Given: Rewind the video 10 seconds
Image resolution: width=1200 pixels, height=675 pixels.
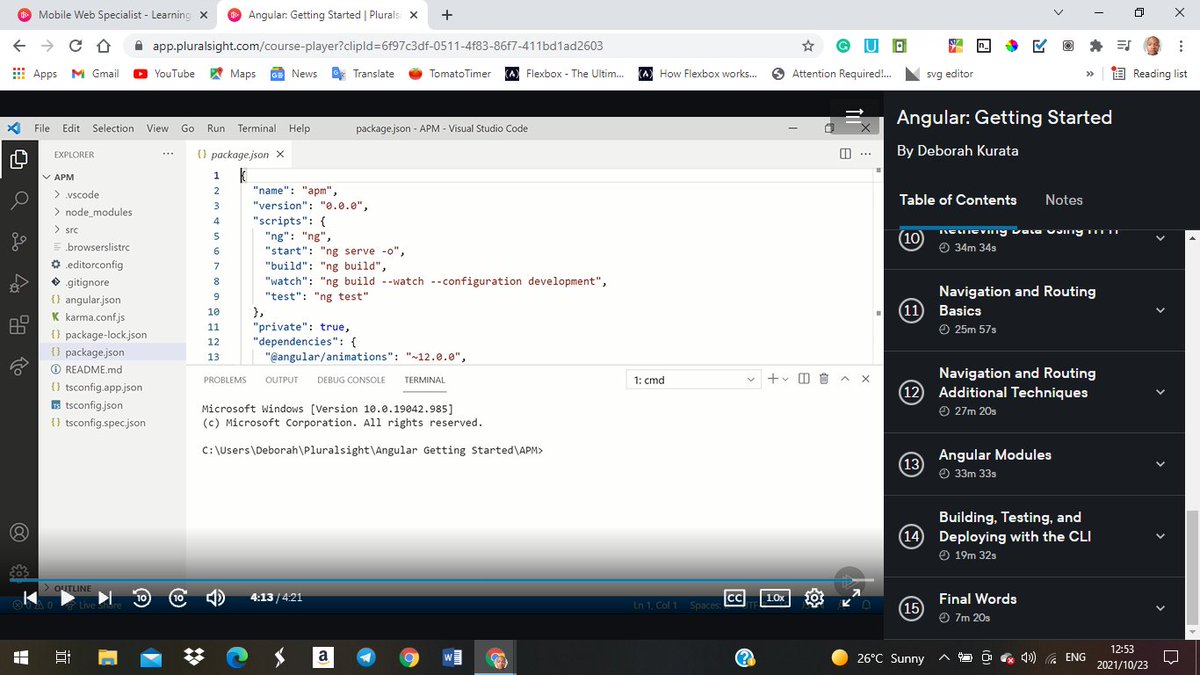Looking at the screenshot, I should [141, 598].
